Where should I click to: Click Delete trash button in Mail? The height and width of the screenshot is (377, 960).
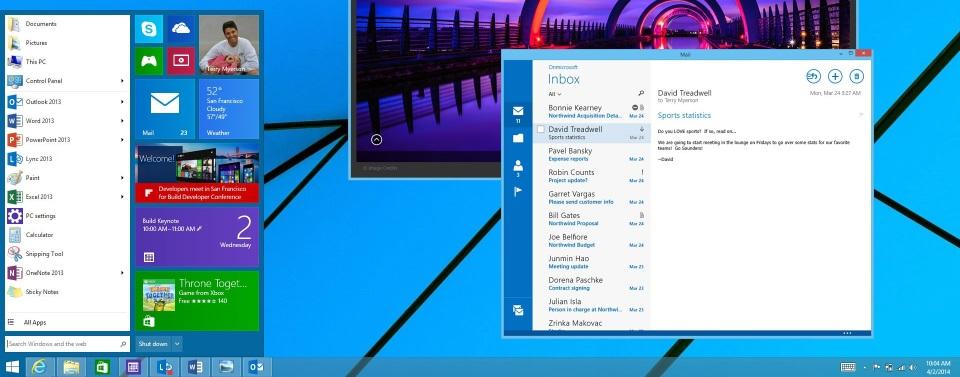click(857, 76)
